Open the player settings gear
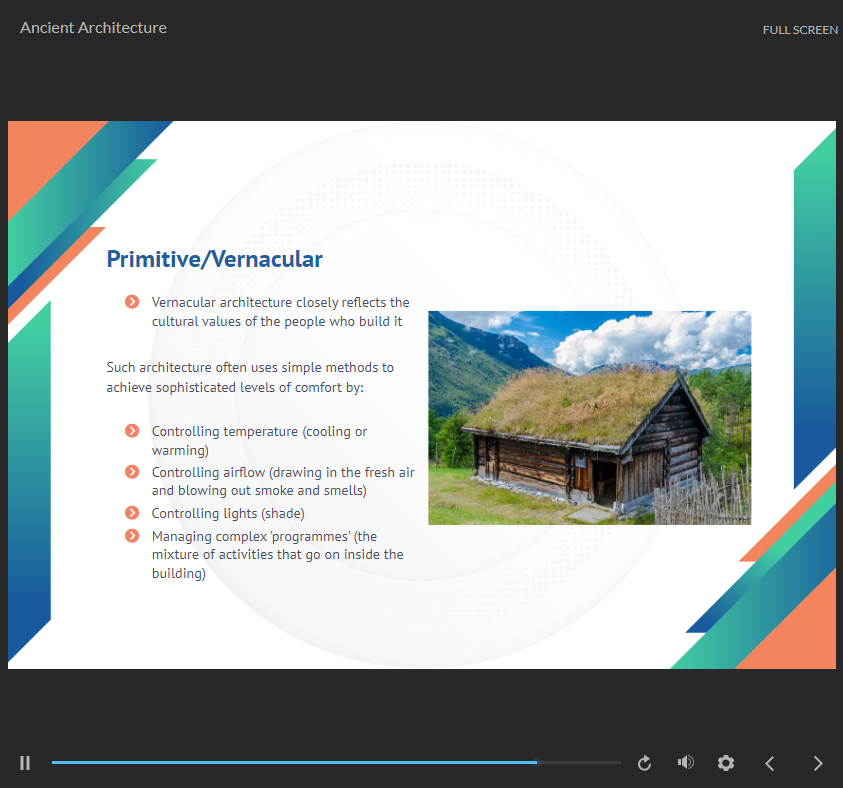This screenshot has width=843, height=788. (x=726, y=763)
